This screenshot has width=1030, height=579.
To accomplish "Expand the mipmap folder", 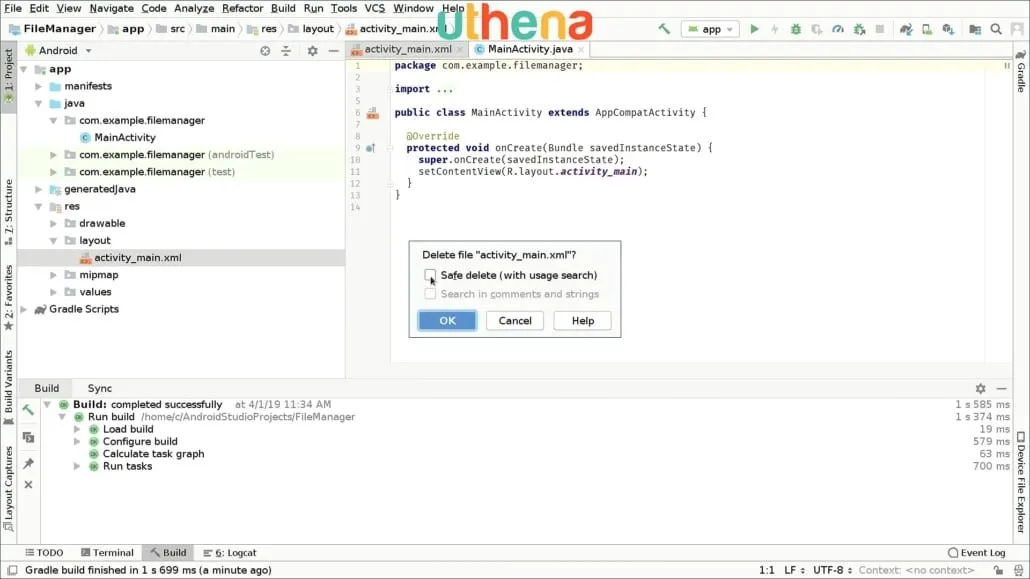I will click(54, 275).
